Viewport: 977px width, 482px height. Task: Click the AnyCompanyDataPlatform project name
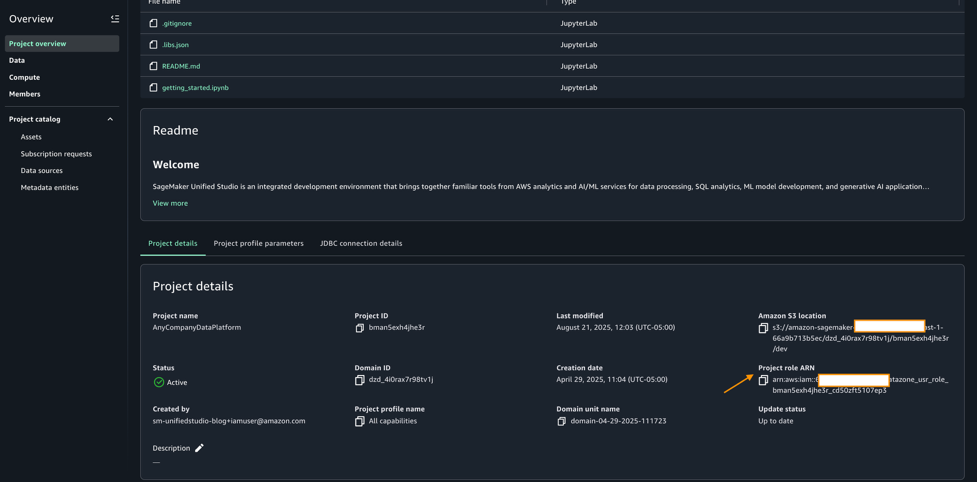coord(197,328)
